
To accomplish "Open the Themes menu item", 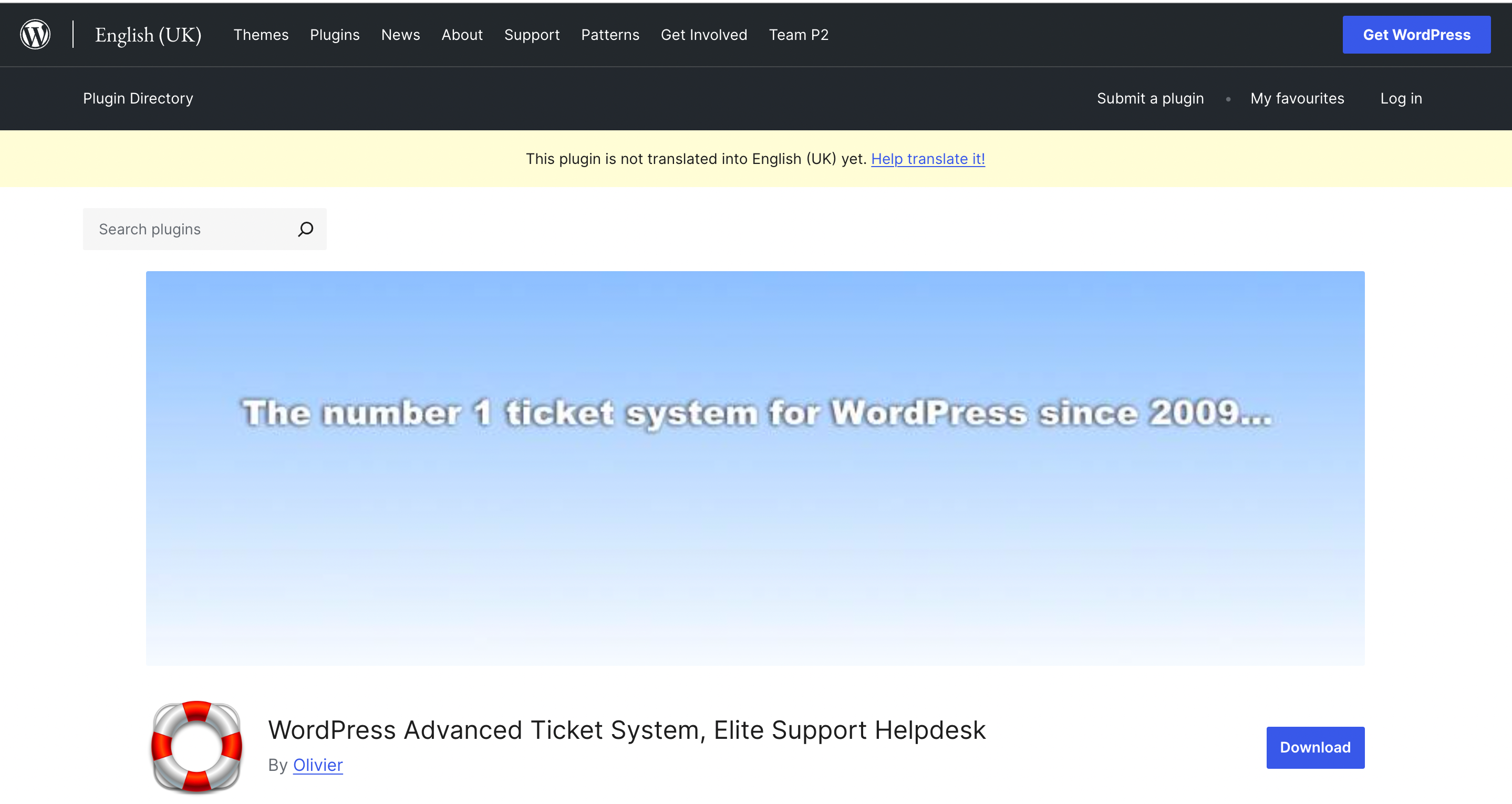I will pyautogui.click(x=261, y=35).
